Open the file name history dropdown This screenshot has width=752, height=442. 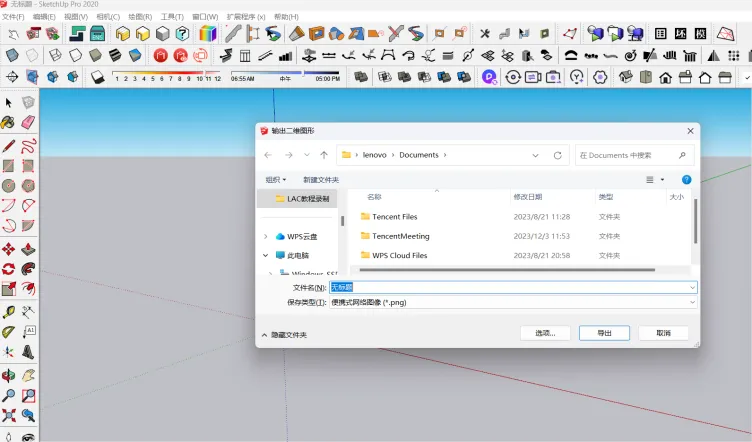click(692, 288)
